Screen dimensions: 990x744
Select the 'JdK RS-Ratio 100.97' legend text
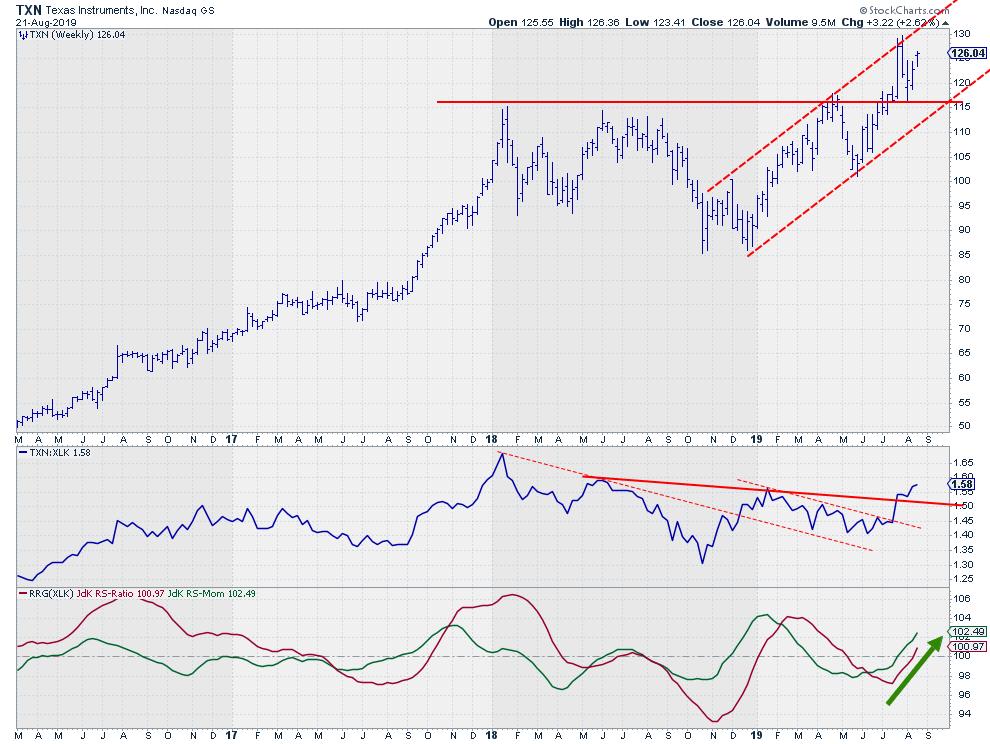coord(121,594)
